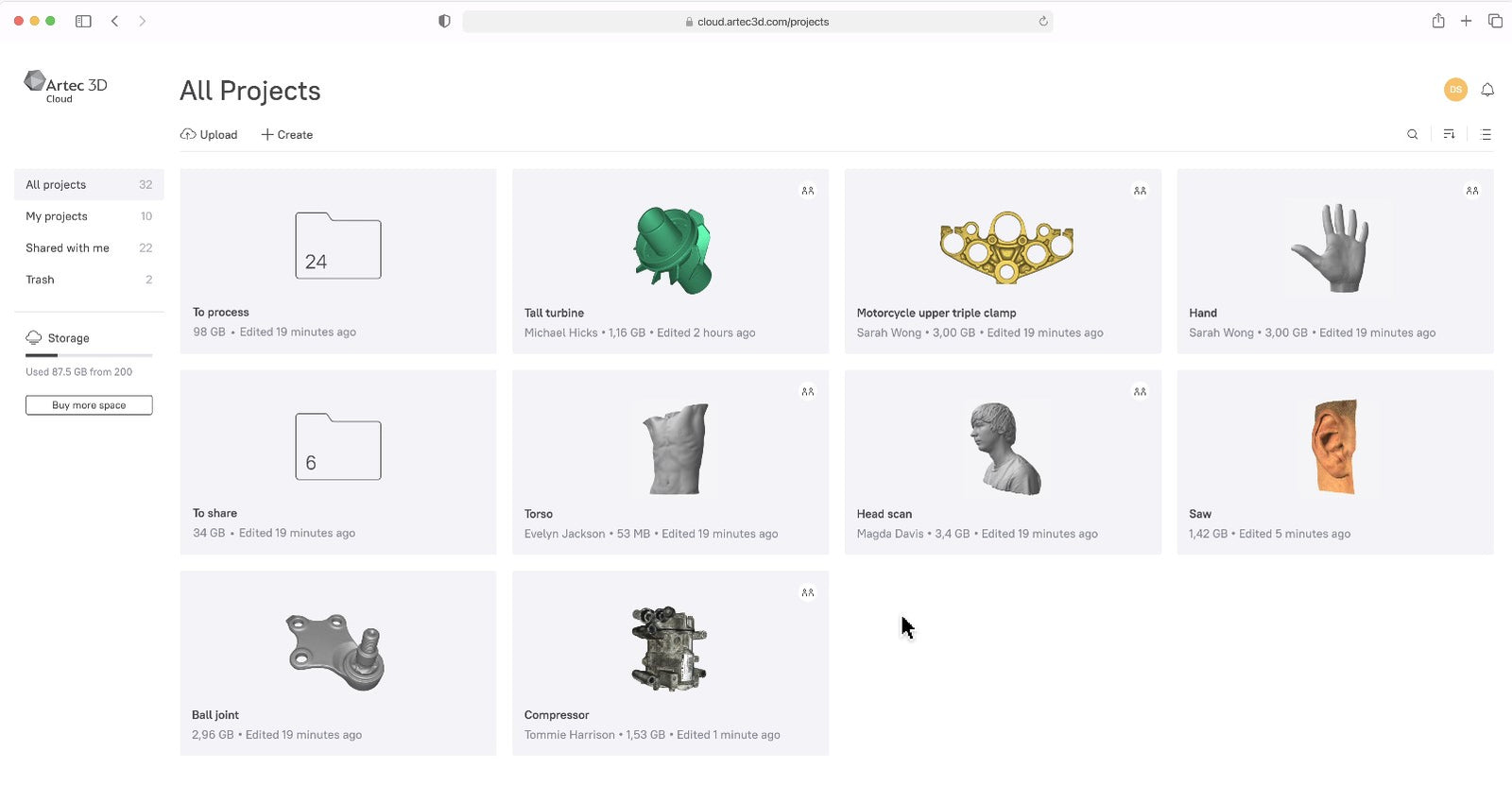This screenshot has height=785, width=1512.
Task: Toggle the Safari sidebar panel
Action: point(83,21)
